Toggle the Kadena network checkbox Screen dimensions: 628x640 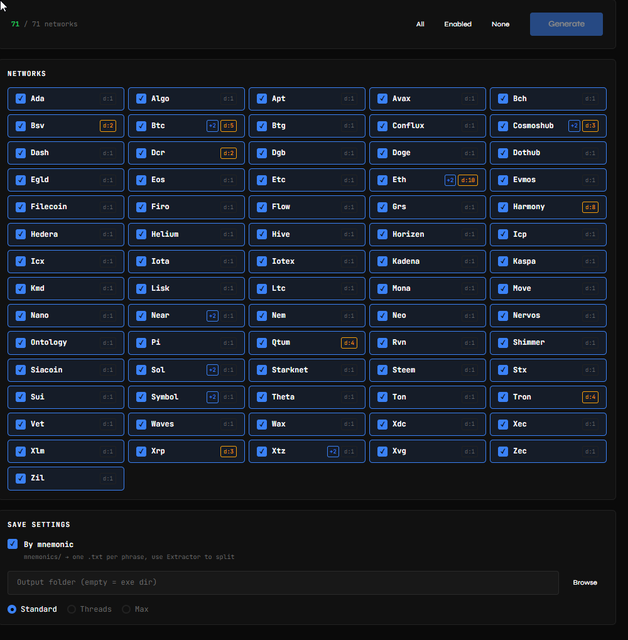click(382, 261)
